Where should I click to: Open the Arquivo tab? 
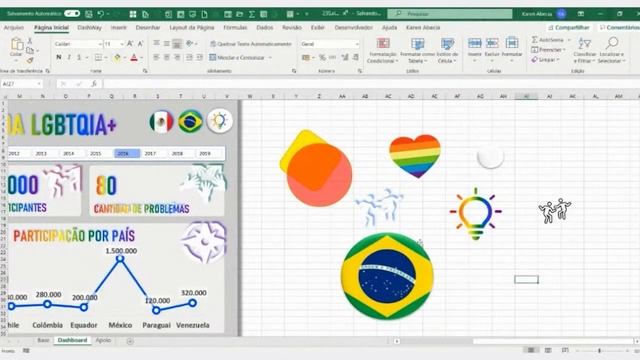pyautogui.click(x=13, y=27)
